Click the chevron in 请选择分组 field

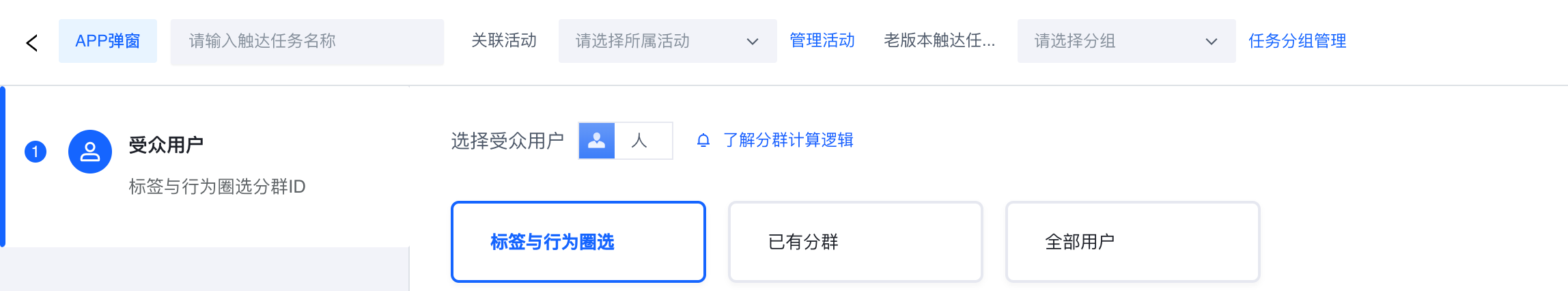1211,42
